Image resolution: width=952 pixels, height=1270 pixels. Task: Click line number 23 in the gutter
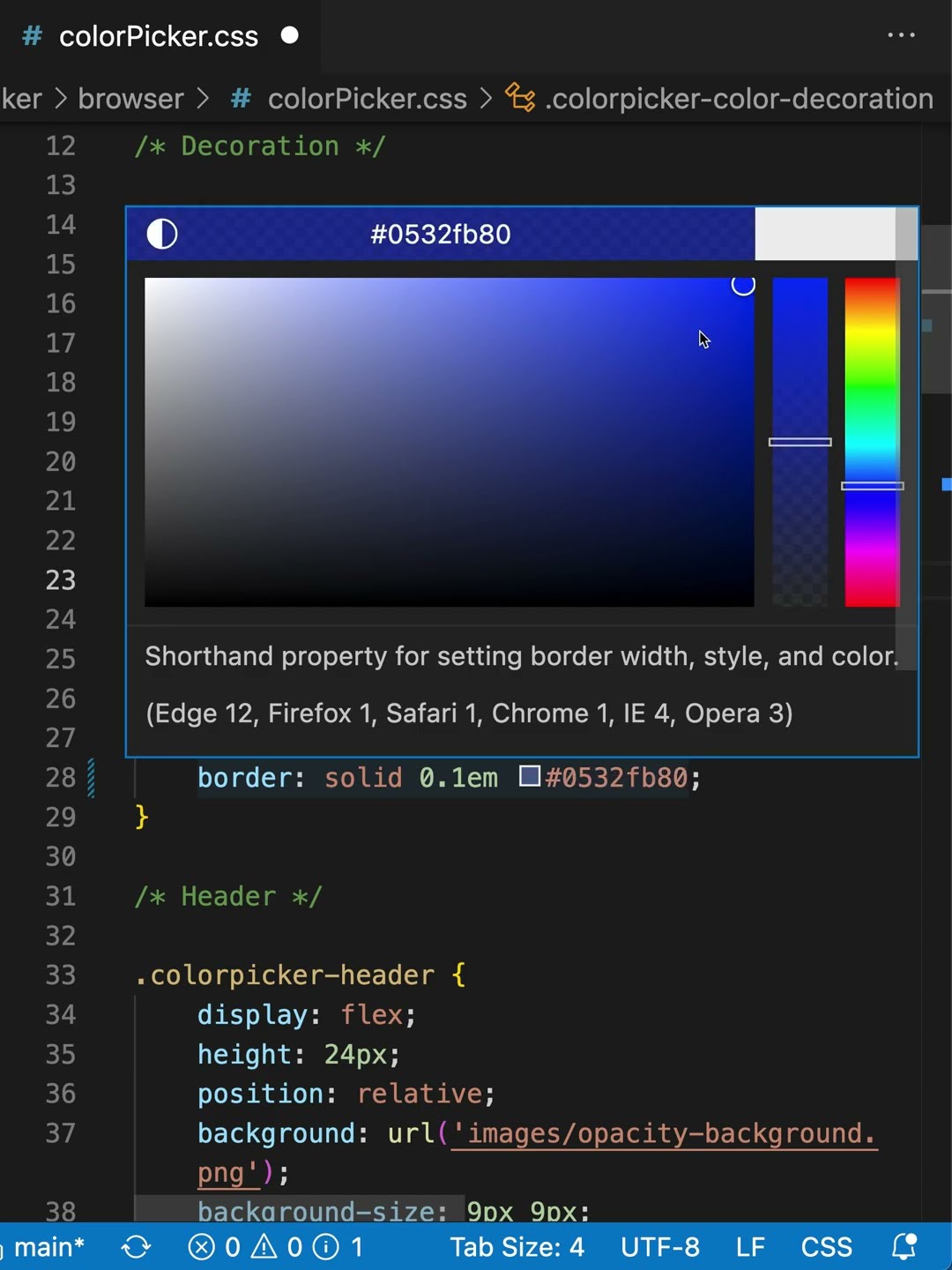pyautogui.click(x=61, y=580)
